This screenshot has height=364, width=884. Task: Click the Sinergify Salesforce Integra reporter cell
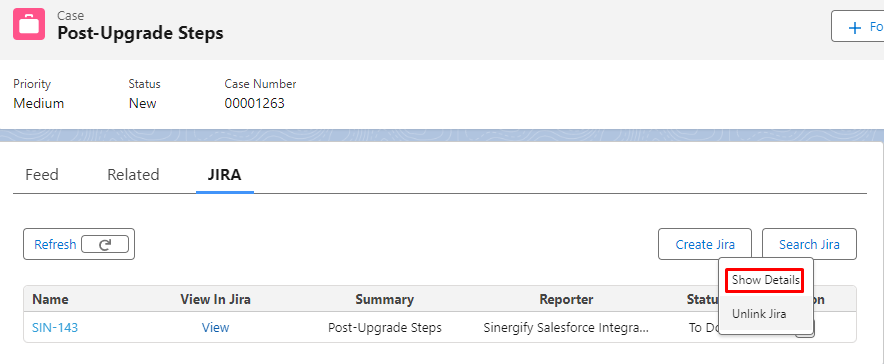(566, 327)
